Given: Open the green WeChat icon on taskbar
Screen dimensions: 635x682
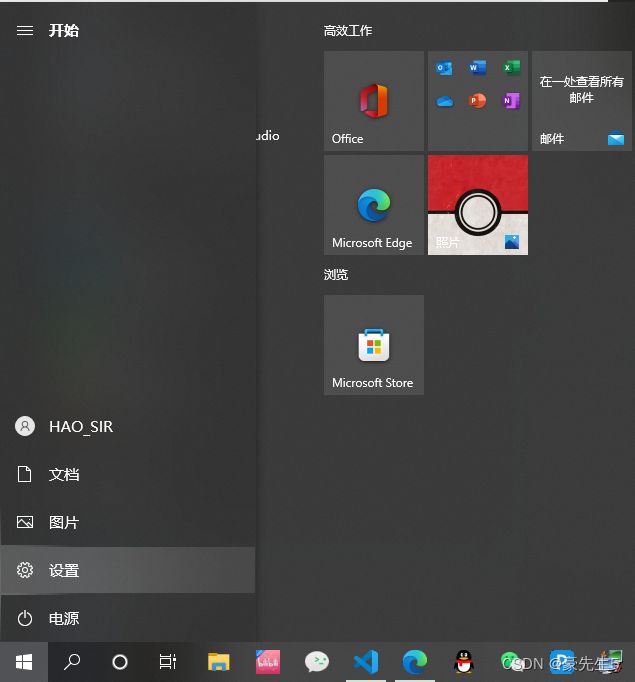Looking at the screenshot, I should [x=511, y=662].
